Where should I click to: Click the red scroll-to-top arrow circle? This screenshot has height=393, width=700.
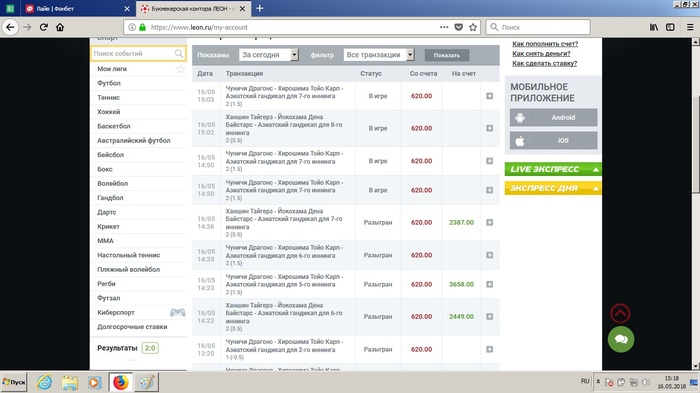pyautogui.click(x=620, y=313)
